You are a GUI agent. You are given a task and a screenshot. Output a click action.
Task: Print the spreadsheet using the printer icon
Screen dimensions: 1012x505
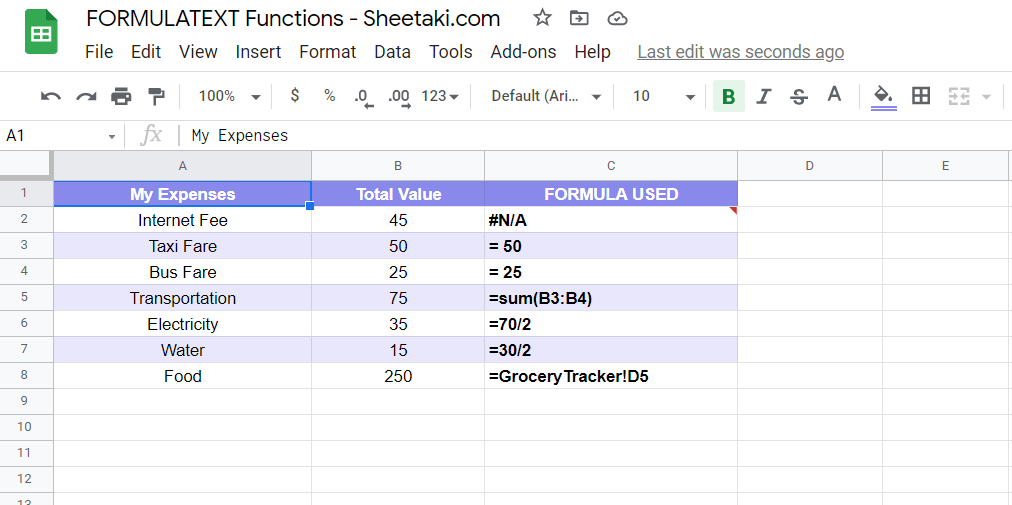[121, 96]
